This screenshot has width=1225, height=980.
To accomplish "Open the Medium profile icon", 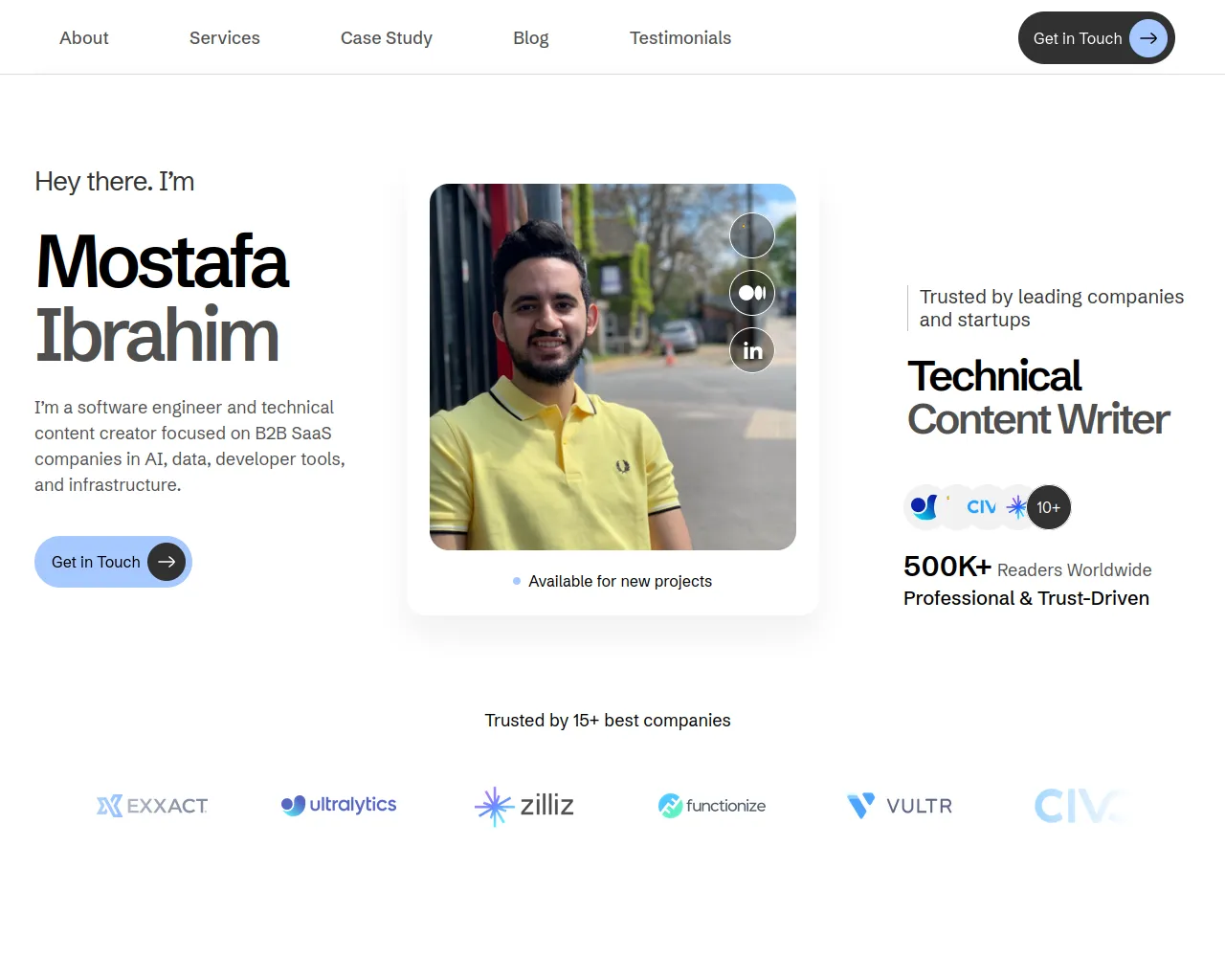I will (752, 293).
